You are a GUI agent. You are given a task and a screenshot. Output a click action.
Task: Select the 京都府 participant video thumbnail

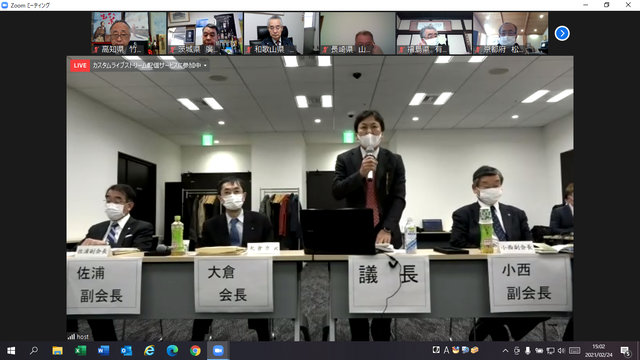click(x=510, y=33)
